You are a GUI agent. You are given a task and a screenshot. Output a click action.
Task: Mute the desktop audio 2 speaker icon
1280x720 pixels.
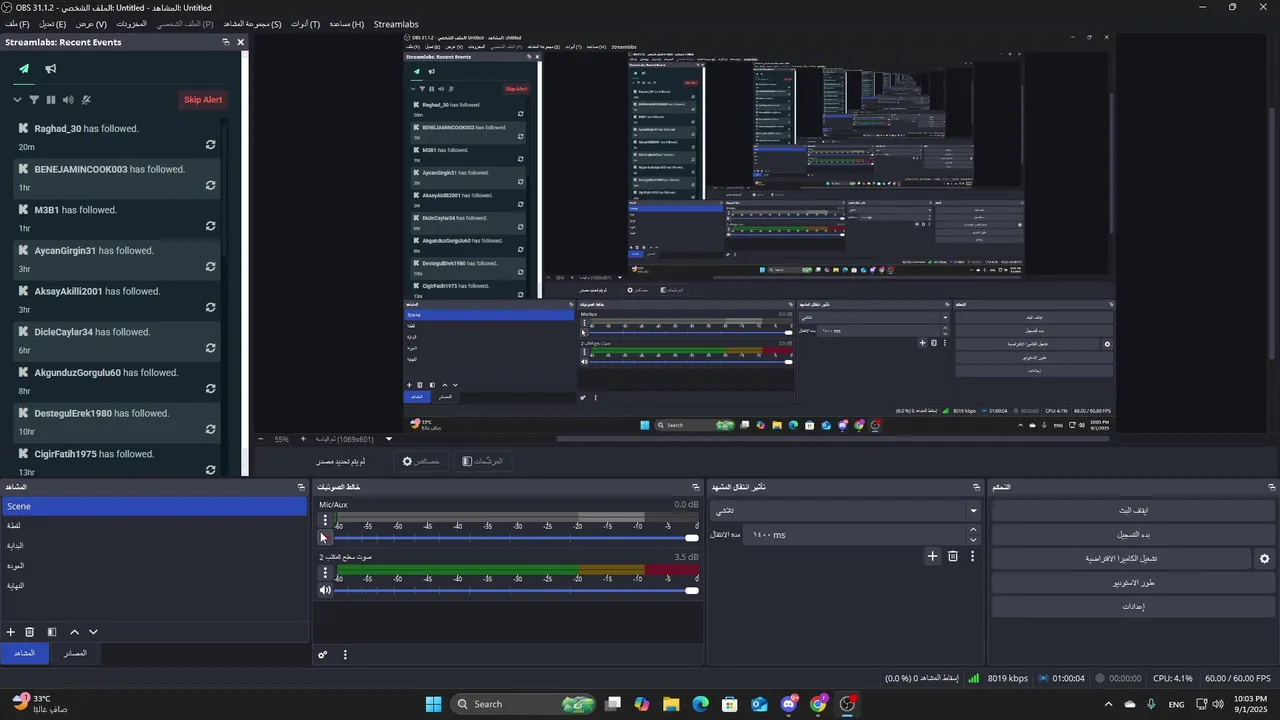coord(325,590)
